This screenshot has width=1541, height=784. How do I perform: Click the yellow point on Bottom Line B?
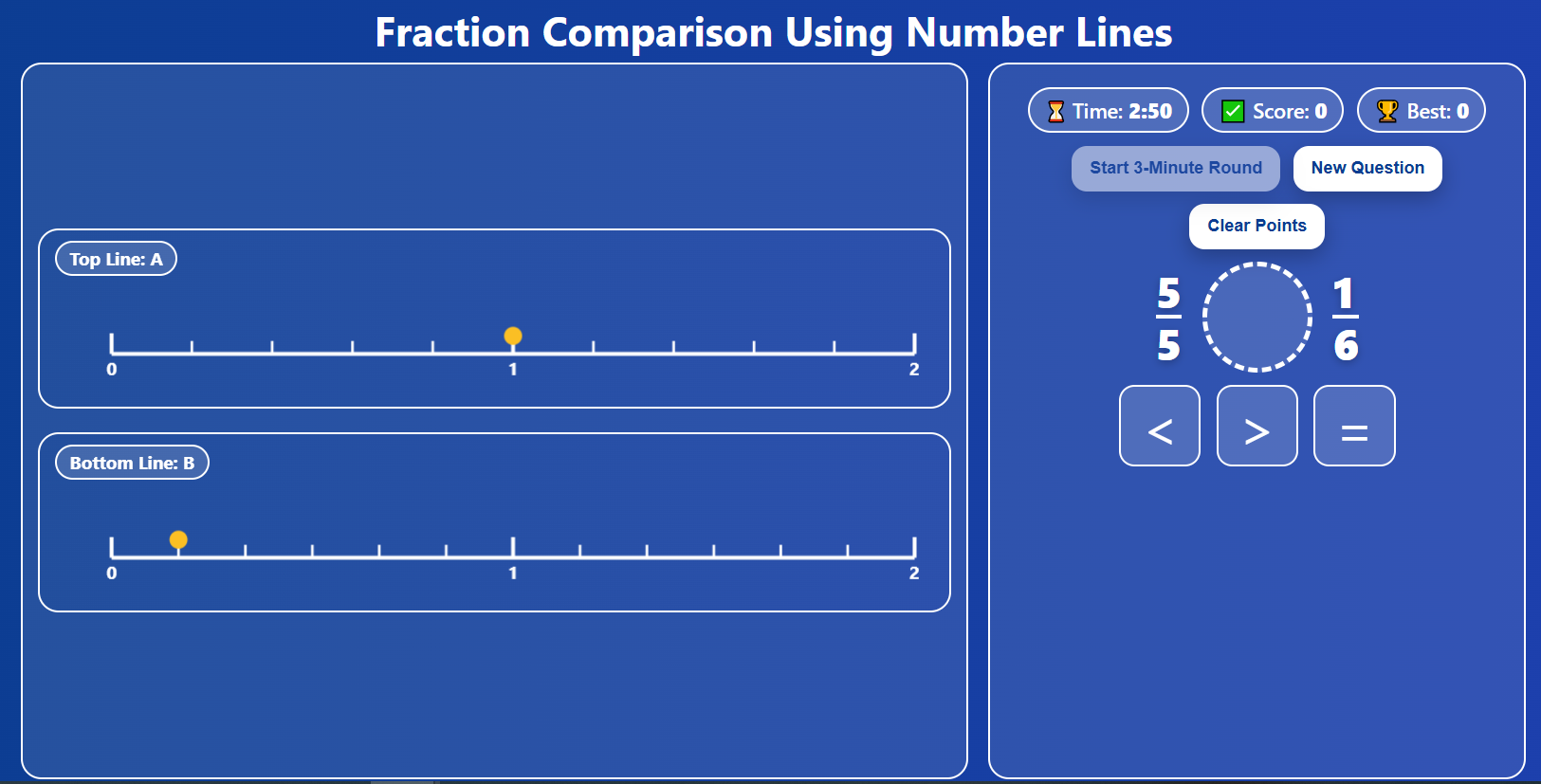[x=178, y=540]
